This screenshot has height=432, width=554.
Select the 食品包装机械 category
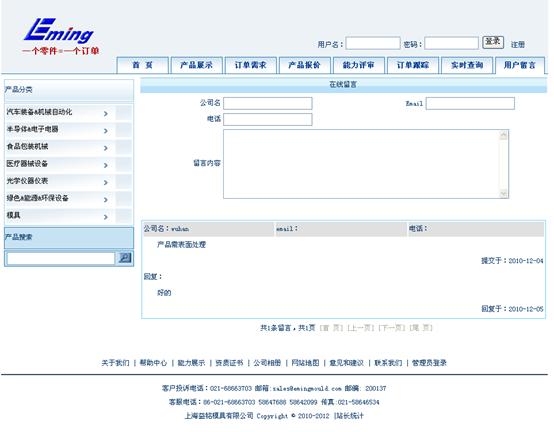click(x=27, y=146)
